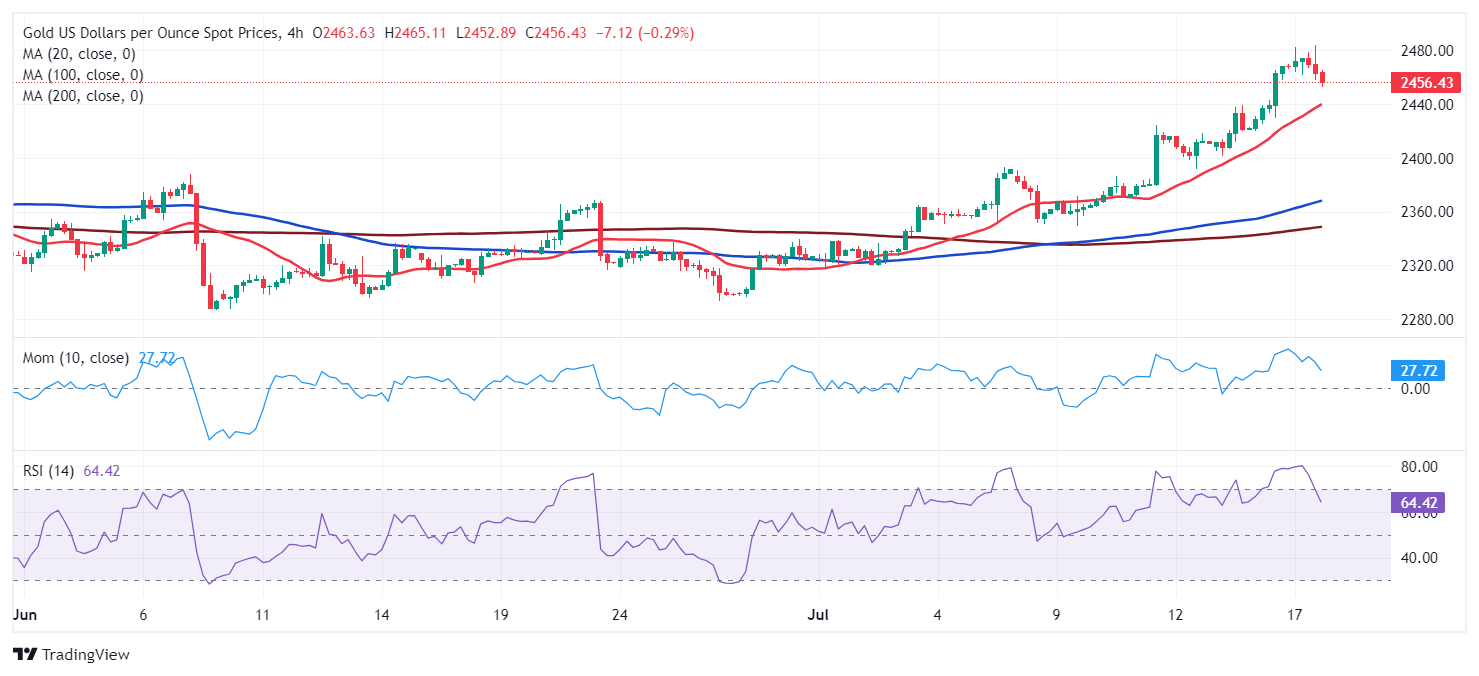Click the Mom (10, close) indicator label
This screenshot has height=676, width=1479.
[x=73, y=357]
